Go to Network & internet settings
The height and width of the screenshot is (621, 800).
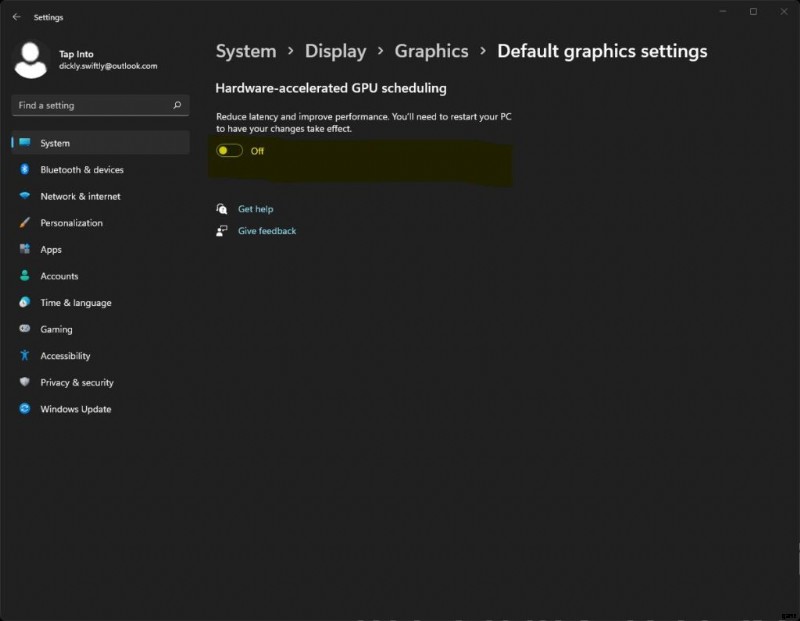[101, 196]
